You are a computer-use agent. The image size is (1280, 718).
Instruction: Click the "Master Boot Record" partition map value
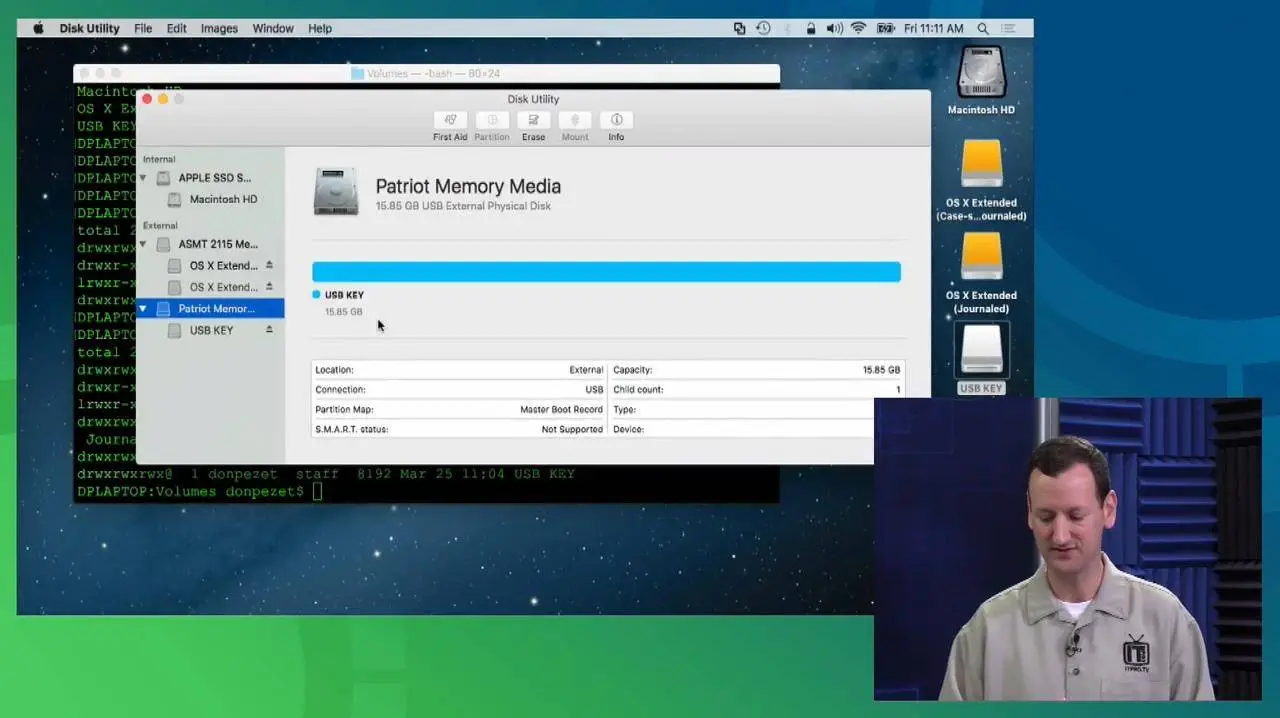tap(561, 410)
